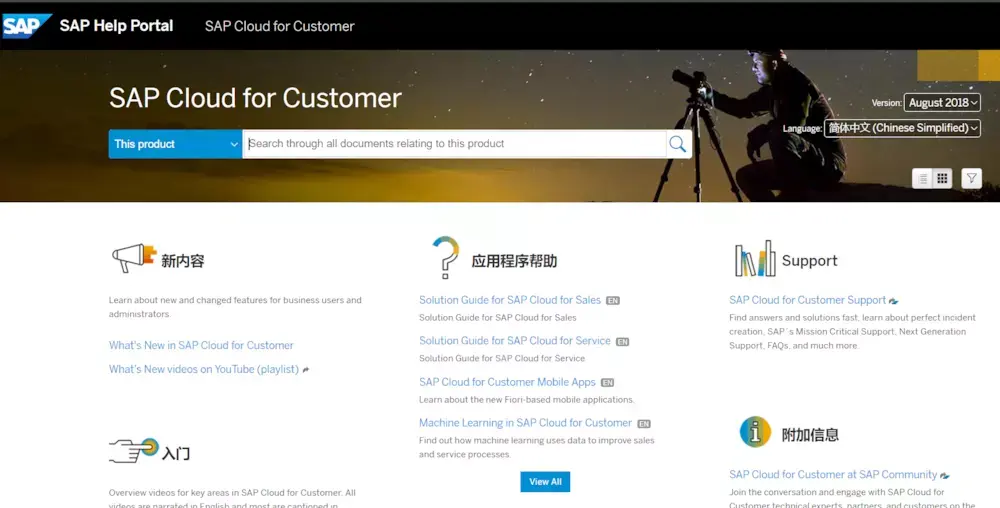
Task: Open Solution Guide for SAP Cloud for Sales
Action: 510,300
